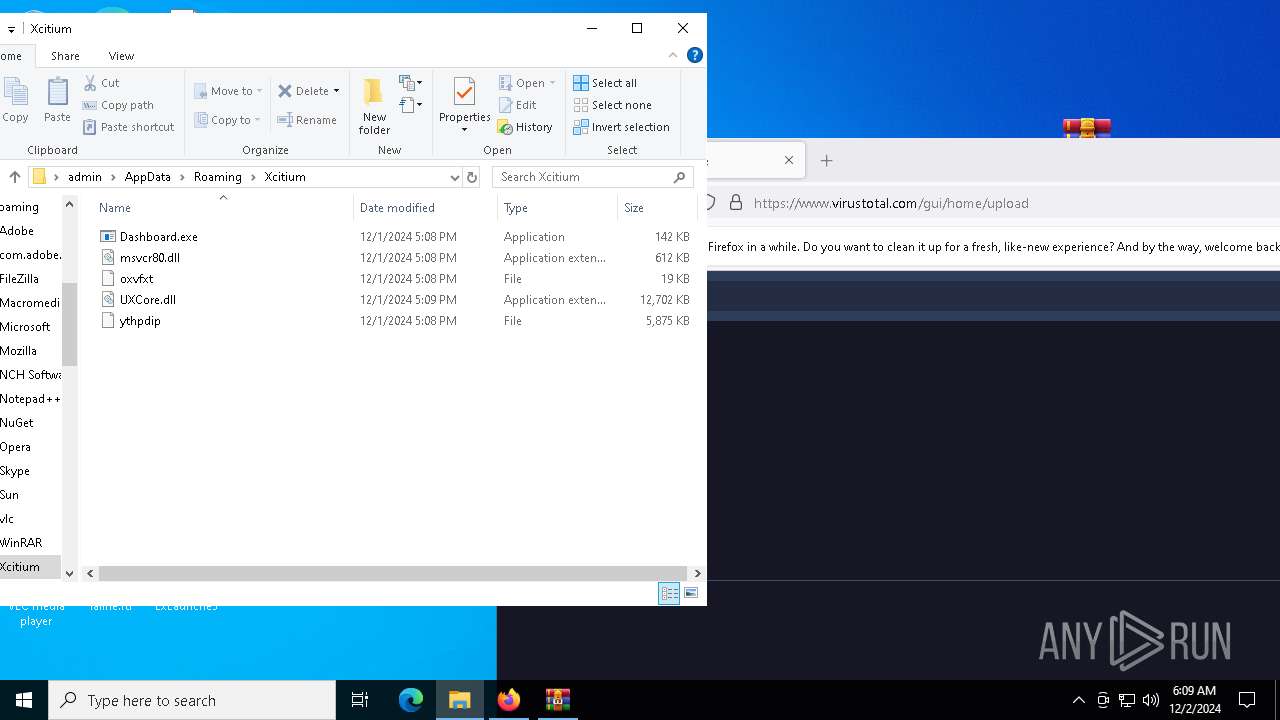Viewport: 1280px width, 720px height.
Task: Open the Windows Start menu
Action: click(x=24, y=700)
